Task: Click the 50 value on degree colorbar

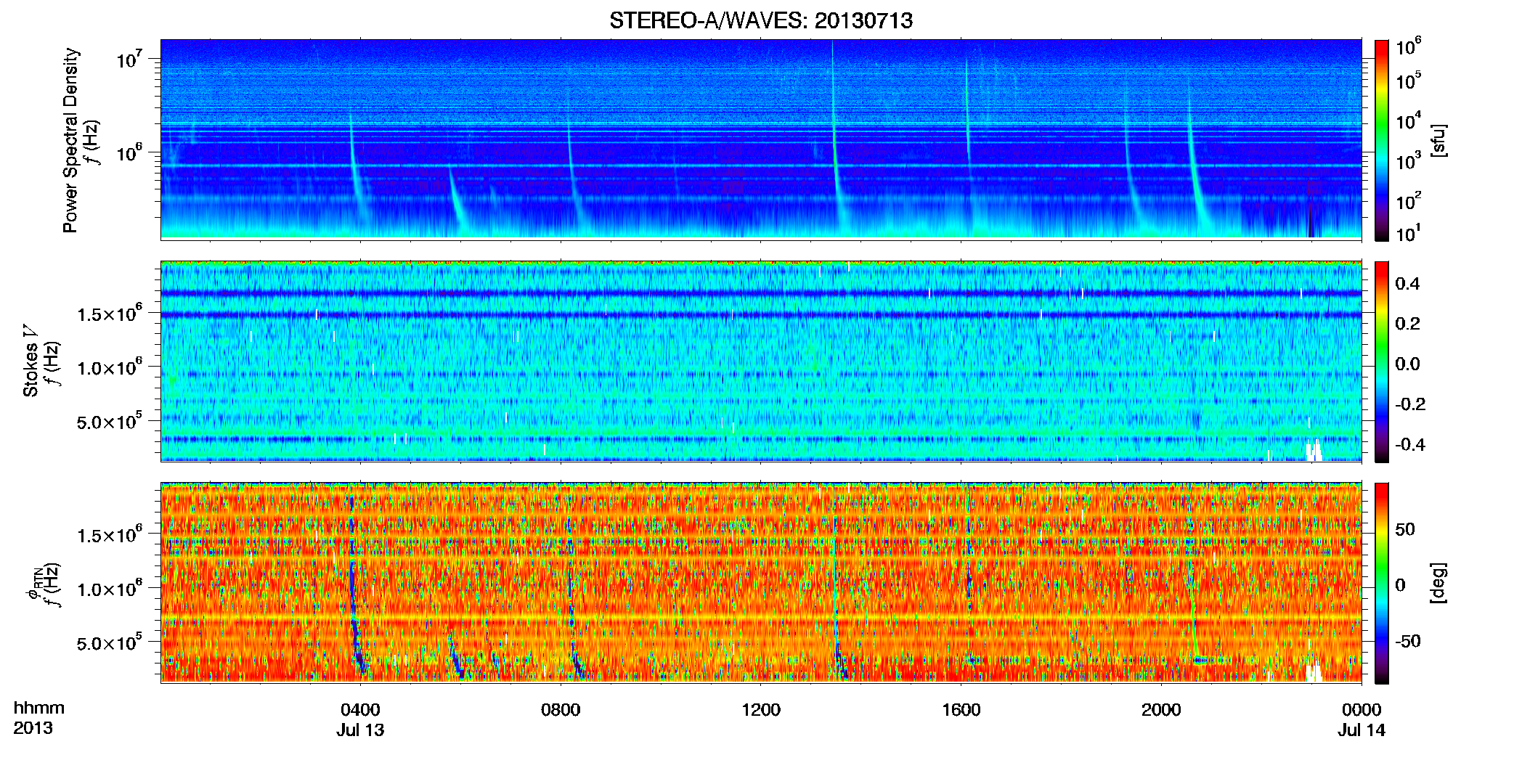Action: tap(1405, 529)
